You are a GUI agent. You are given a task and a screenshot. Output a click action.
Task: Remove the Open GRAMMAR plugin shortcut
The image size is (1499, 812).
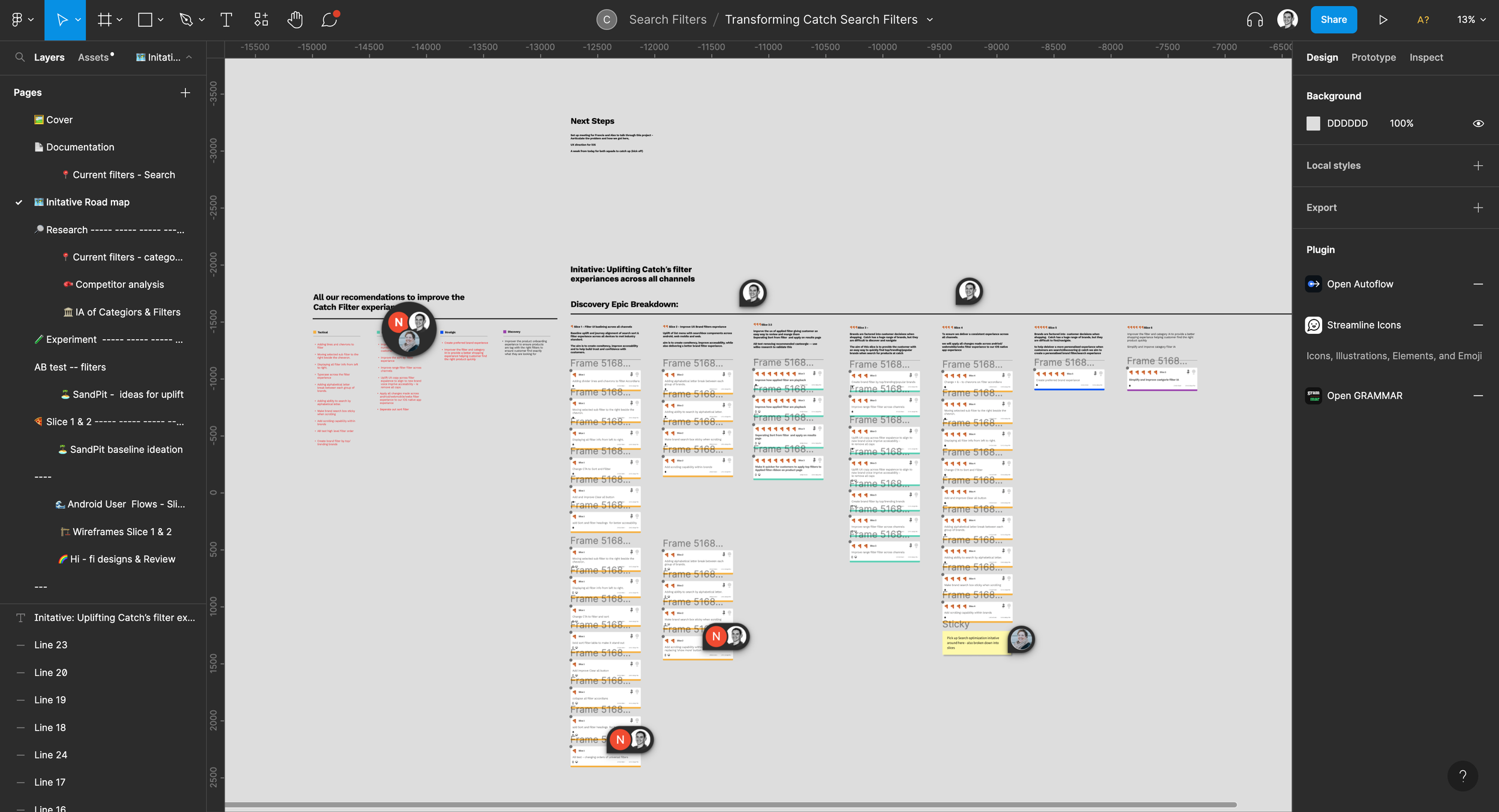[x=1478, y=396]
